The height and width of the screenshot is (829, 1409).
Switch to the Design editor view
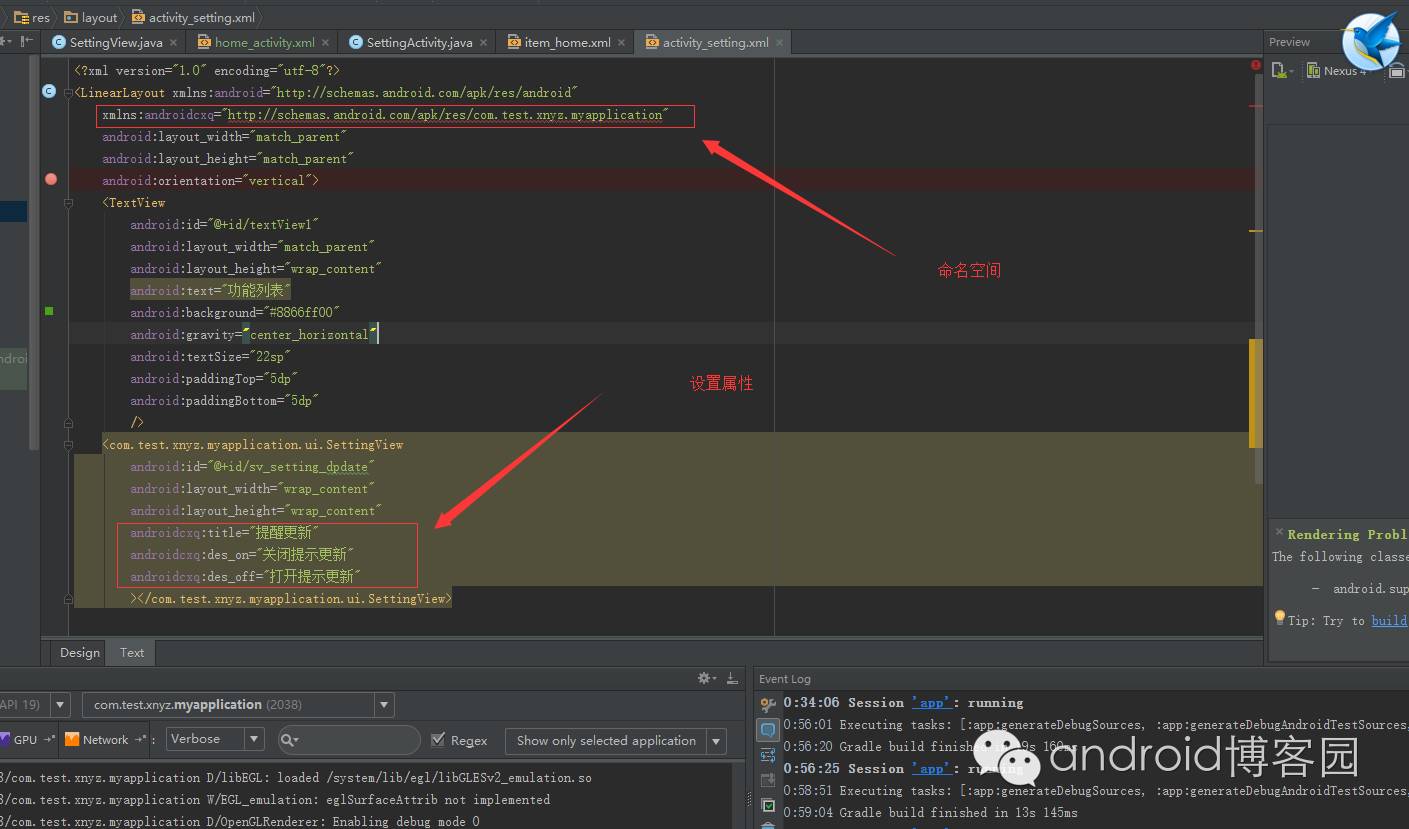[80, 652]
